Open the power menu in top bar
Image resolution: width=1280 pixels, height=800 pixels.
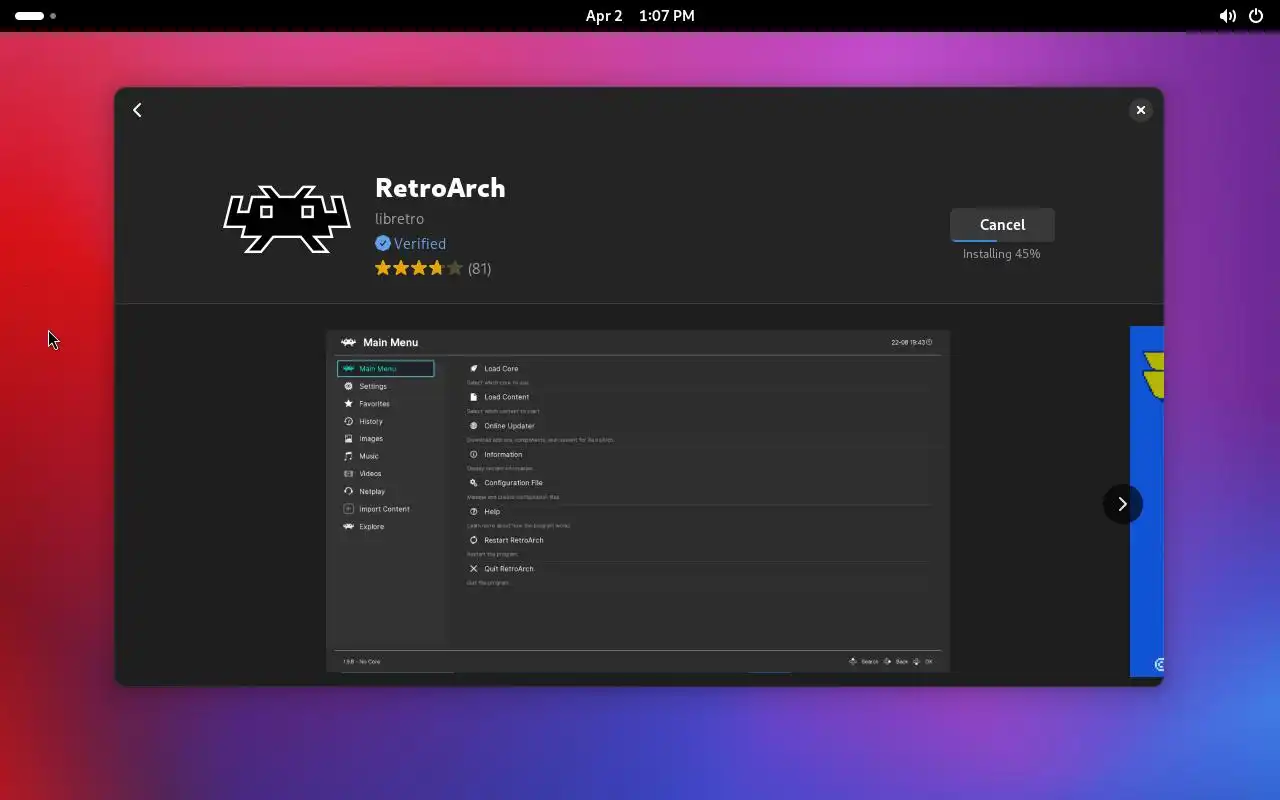1256,16
